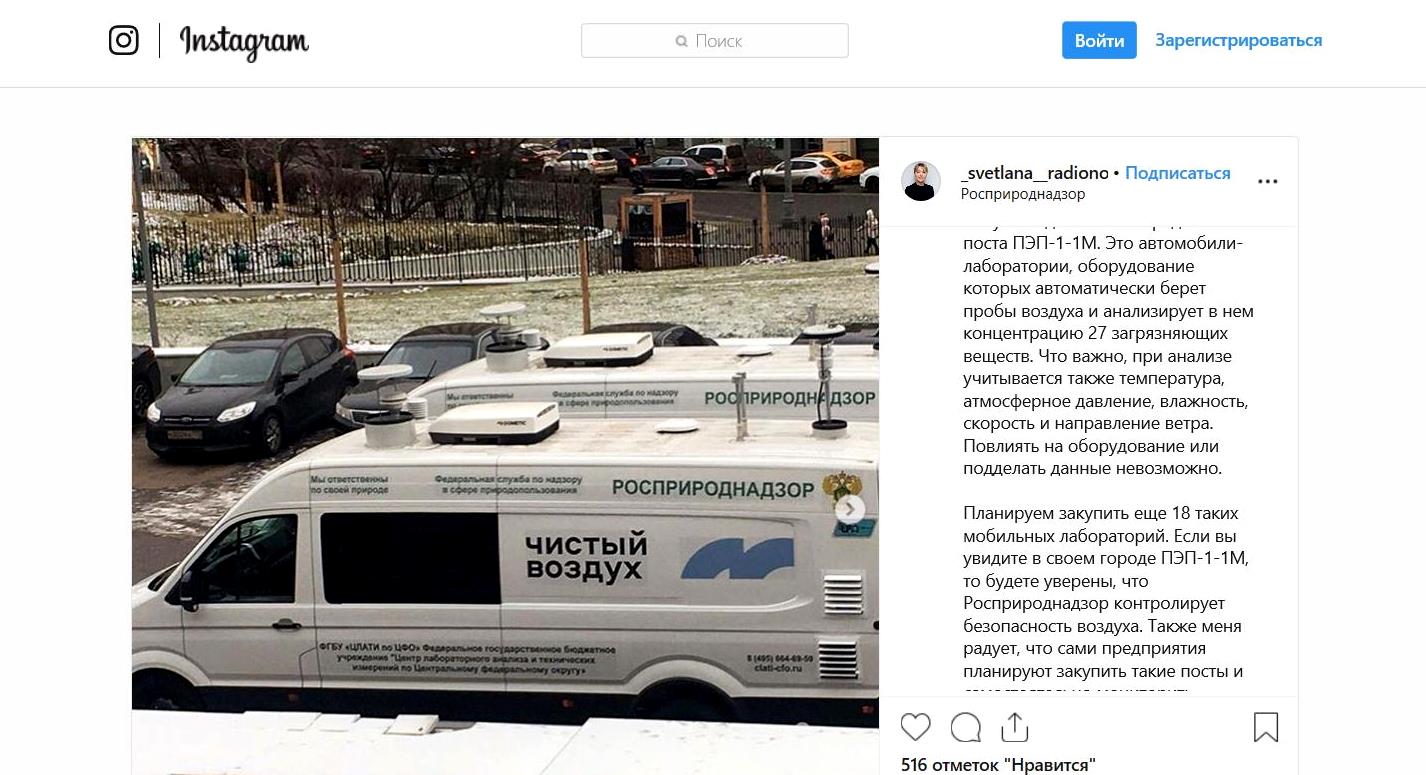Click the Instagram camera logo icon
Screen dimensions: 1426x775
[124, 40]
